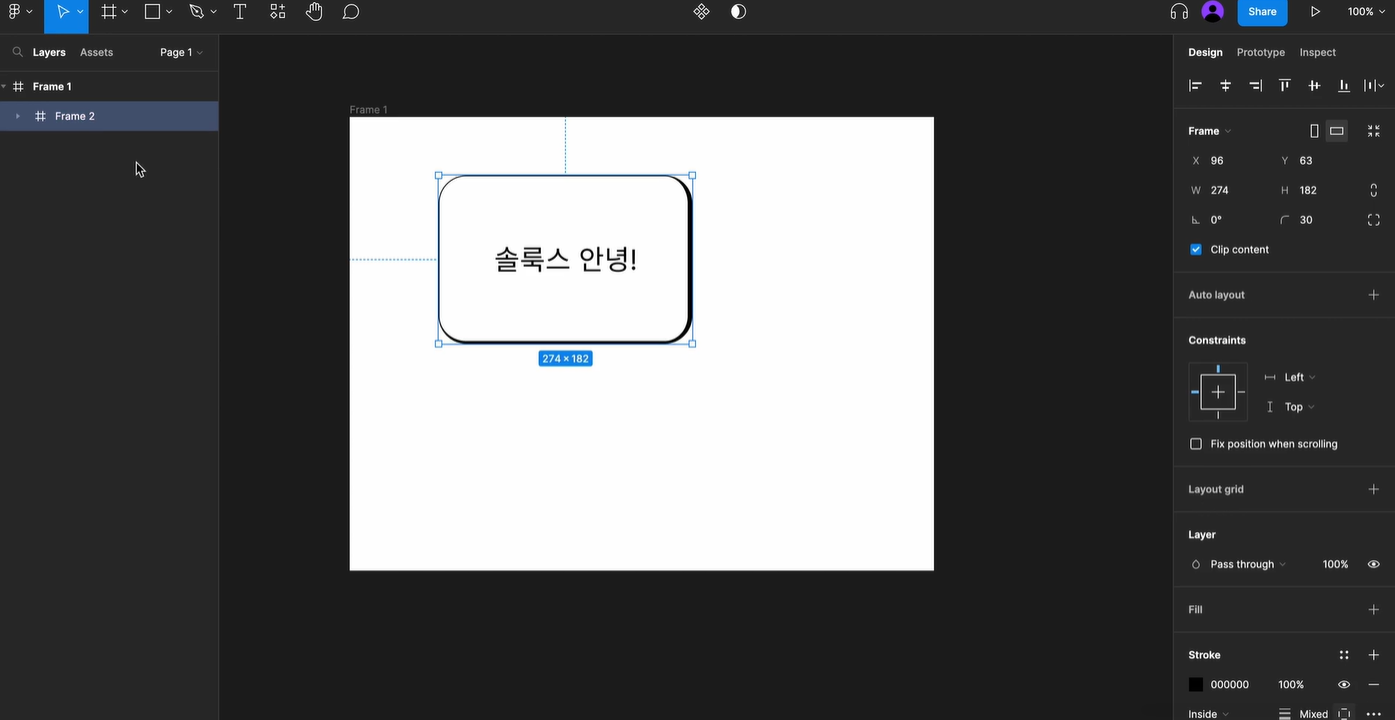
Task: Click the Resize to fit icon
Action: tap(1374, 131)
